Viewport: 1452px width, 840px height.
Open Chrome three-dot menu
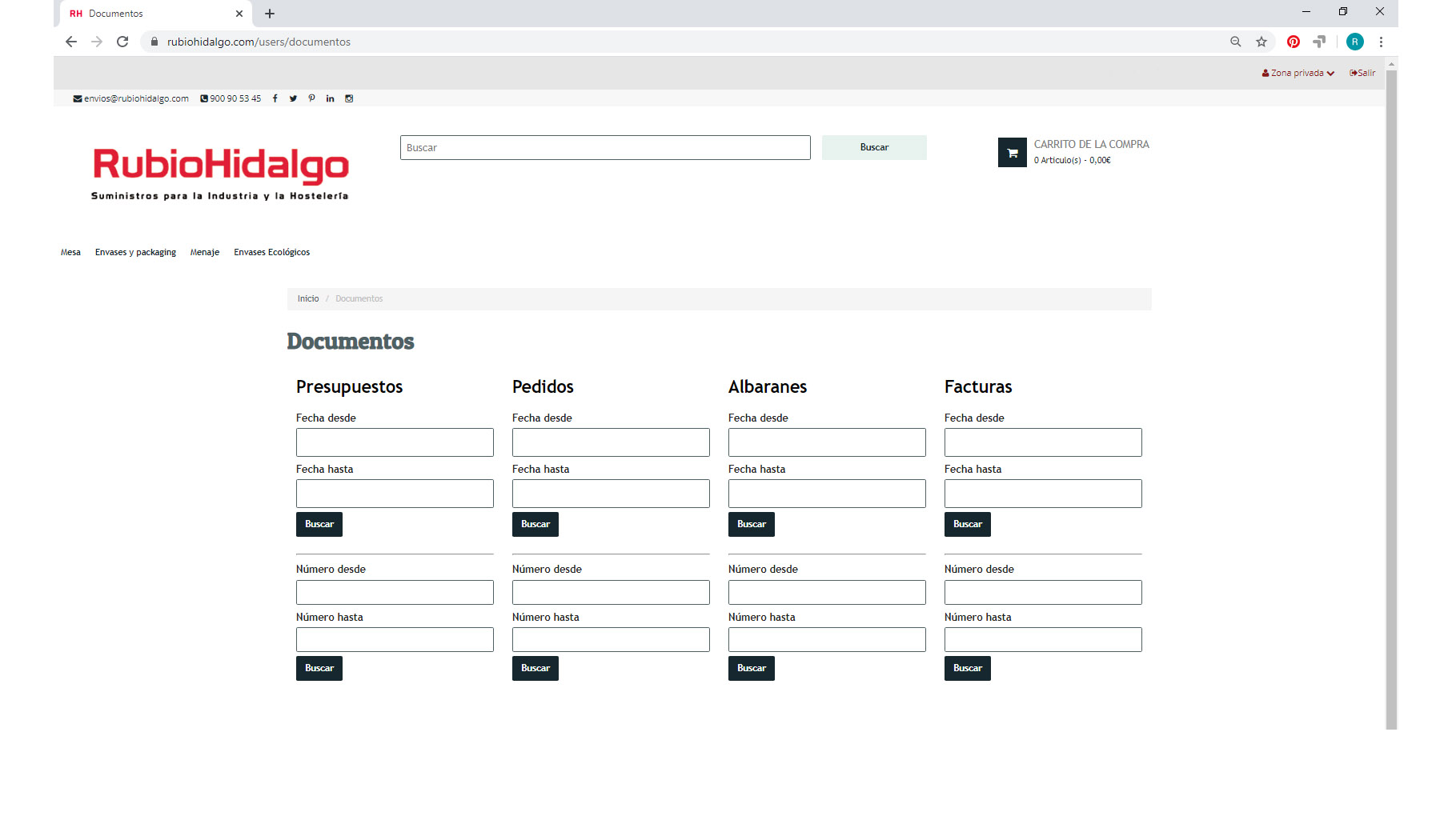pyautogui.click(x=1381, y=42)
